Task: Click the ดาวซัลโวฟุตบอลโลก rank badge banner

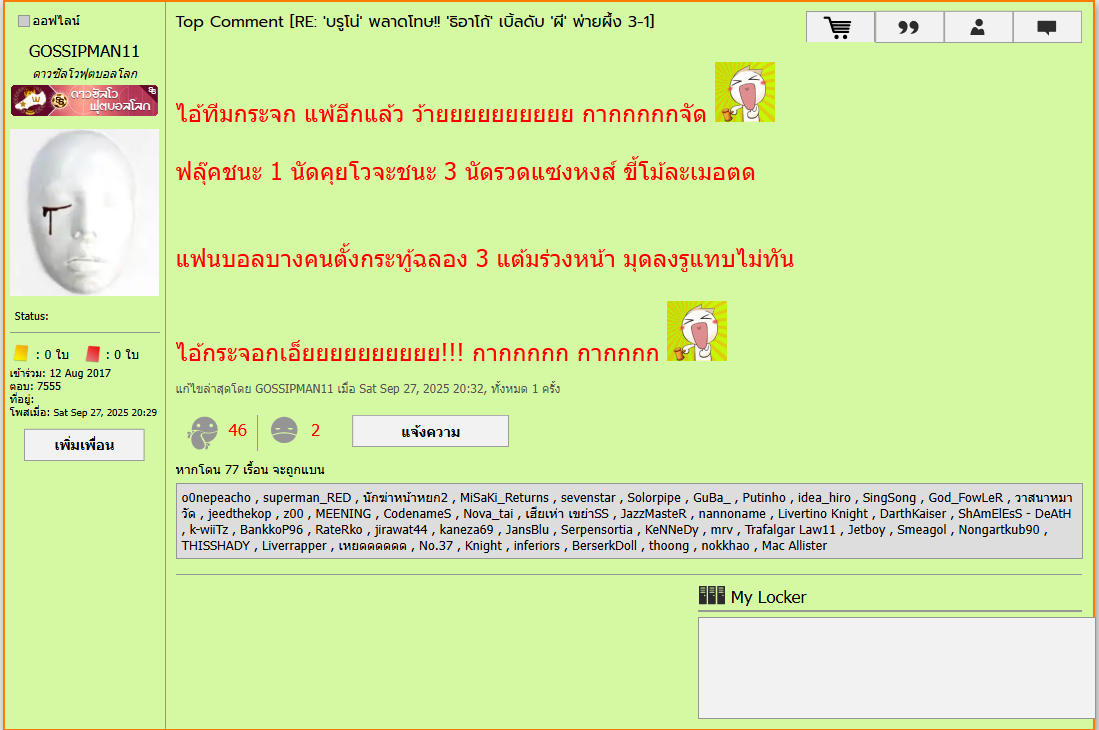Action: coord(84,101)
